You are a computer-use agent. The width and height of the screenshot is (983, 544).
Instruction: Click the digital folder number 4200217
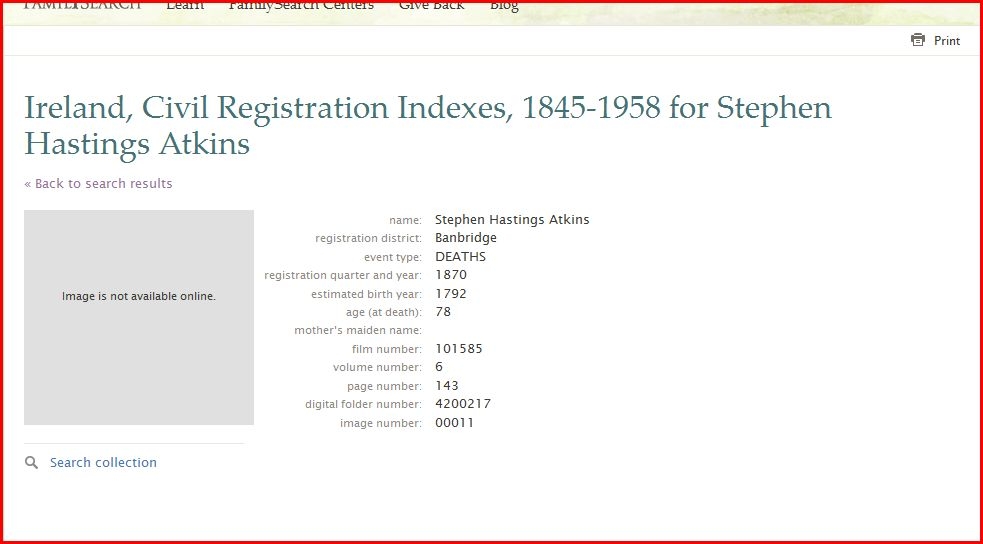pyautogui.click(x=463, y=404)
